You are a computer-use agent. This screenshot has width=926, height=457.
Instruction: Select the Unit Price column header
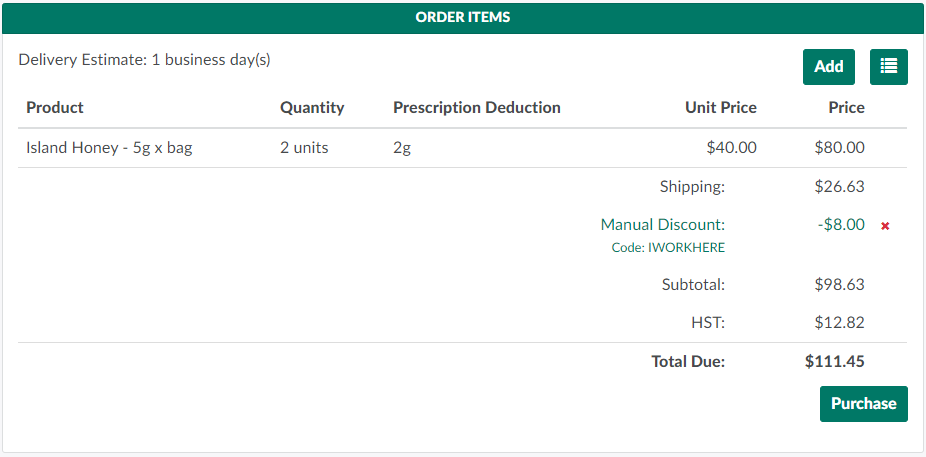tap(720, 107)
